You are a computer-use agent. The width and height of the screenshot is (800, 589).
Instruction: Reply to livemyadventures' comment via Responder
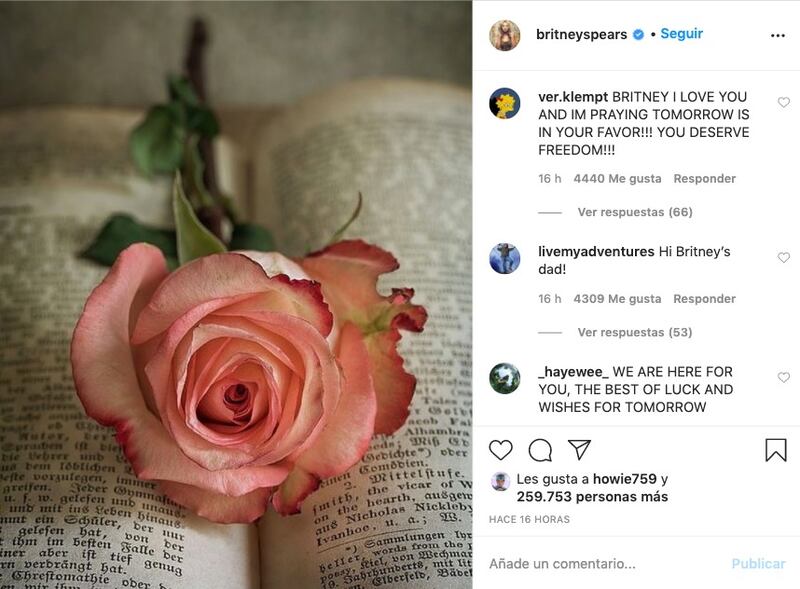pyautogui.click(x=705, y=299)
